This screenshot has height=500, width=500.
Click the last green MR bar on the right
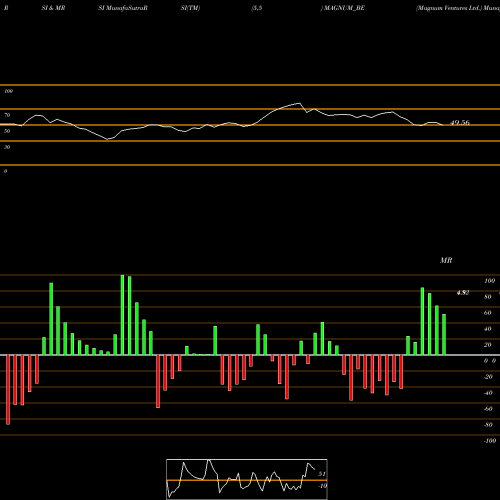tap(444, 335)
